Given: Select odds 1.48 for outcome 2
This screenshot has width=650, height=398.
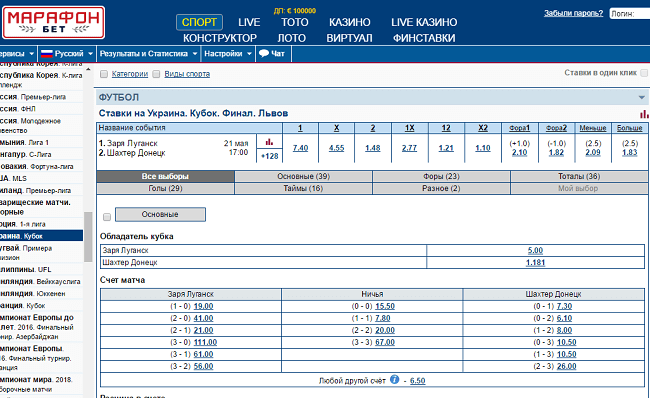Looking at the screenshot, I should (x=373, y=148).
